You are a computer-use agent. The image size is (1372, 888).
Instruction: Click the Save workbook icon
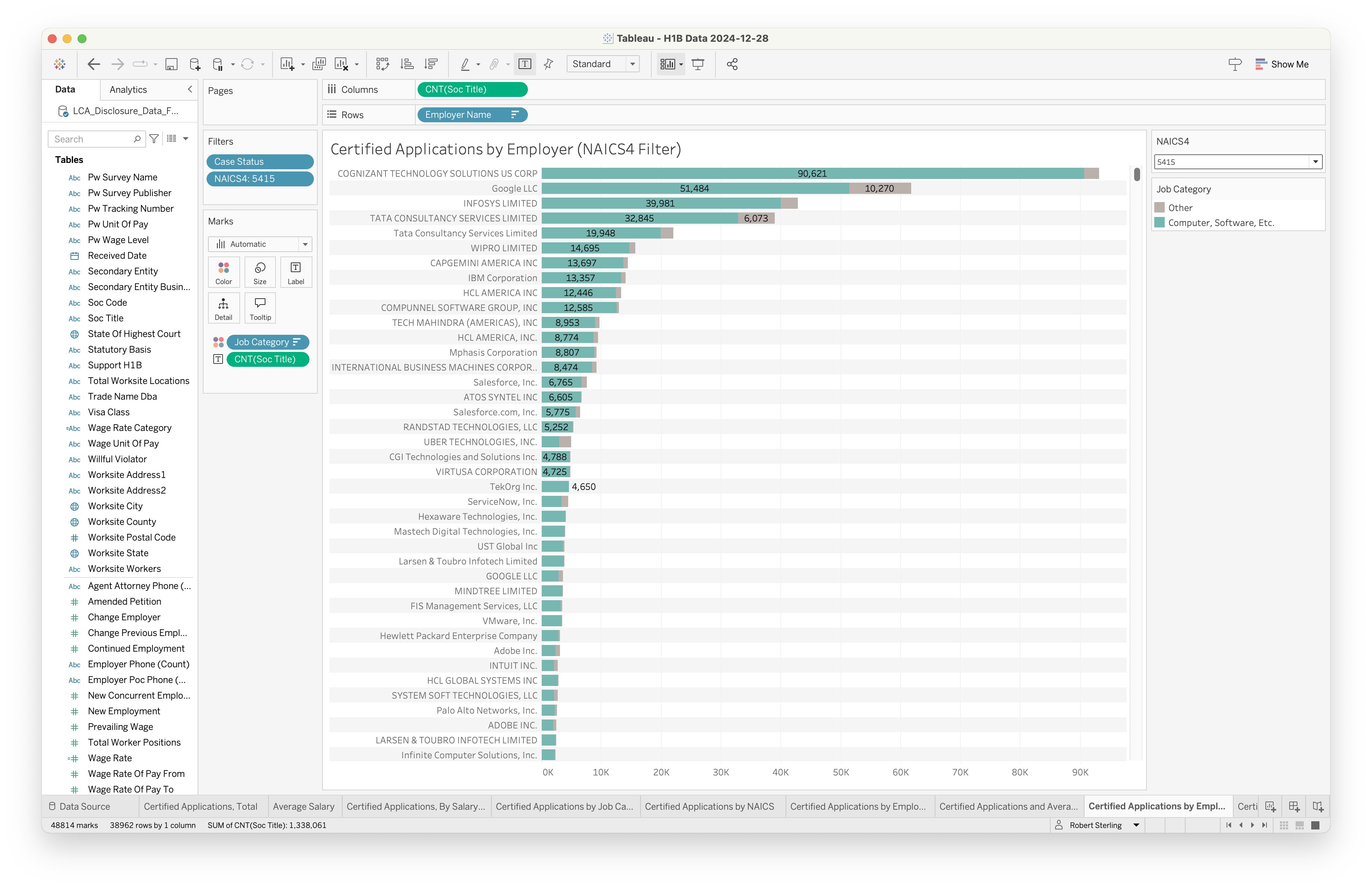click(x=171, y=64)
